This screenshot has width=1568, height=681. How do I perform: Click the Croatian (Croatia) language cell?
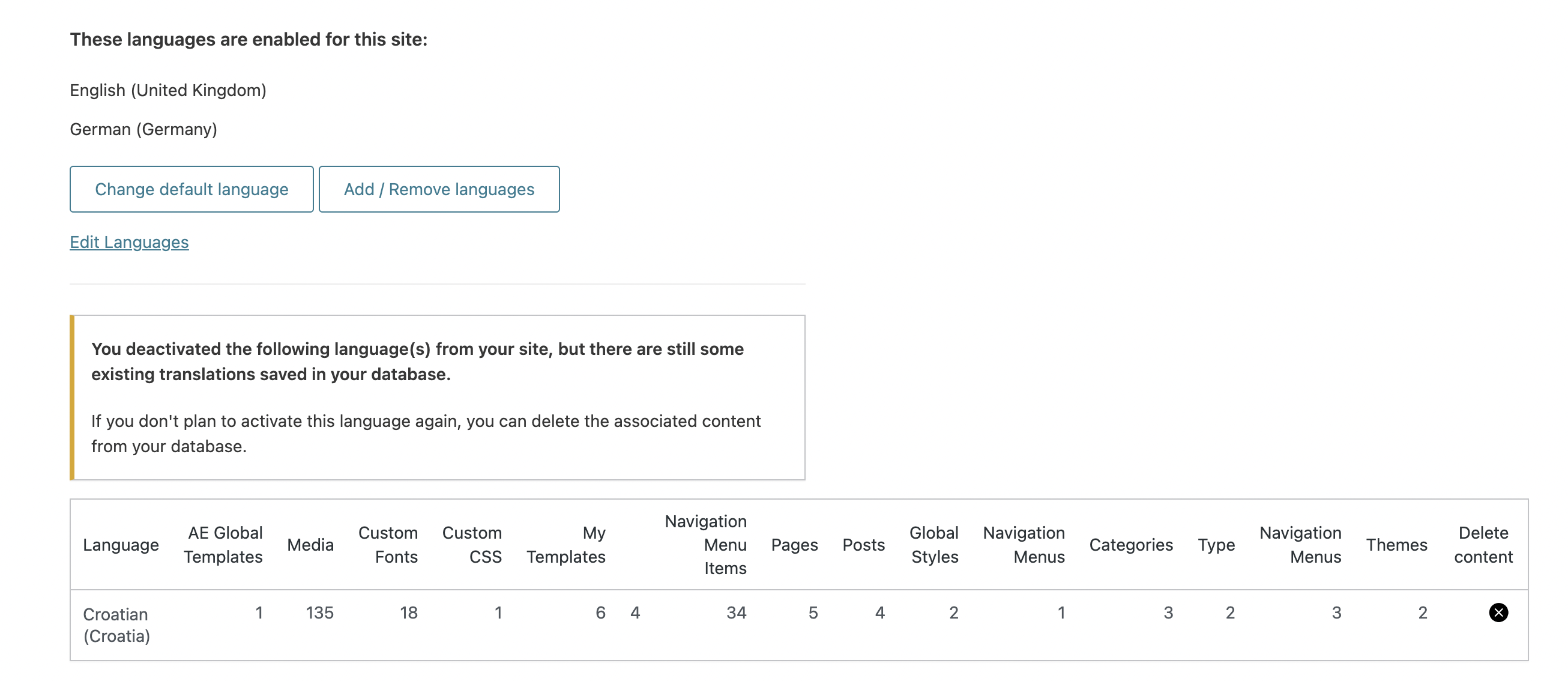point(117,625)
